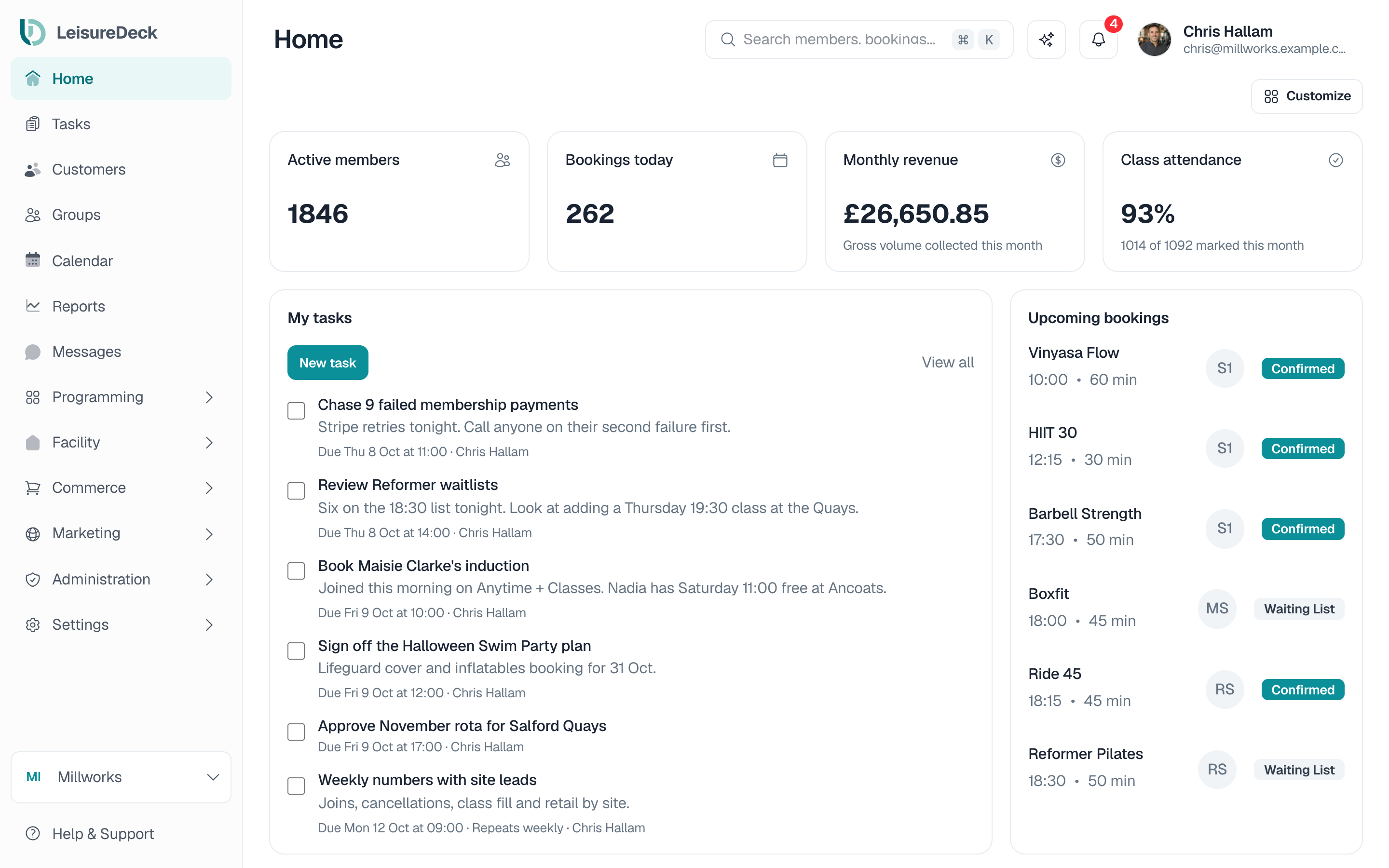Click the Customers icon in sidebar
This screenshot has width=1389, height=868.
coord(33,169)
